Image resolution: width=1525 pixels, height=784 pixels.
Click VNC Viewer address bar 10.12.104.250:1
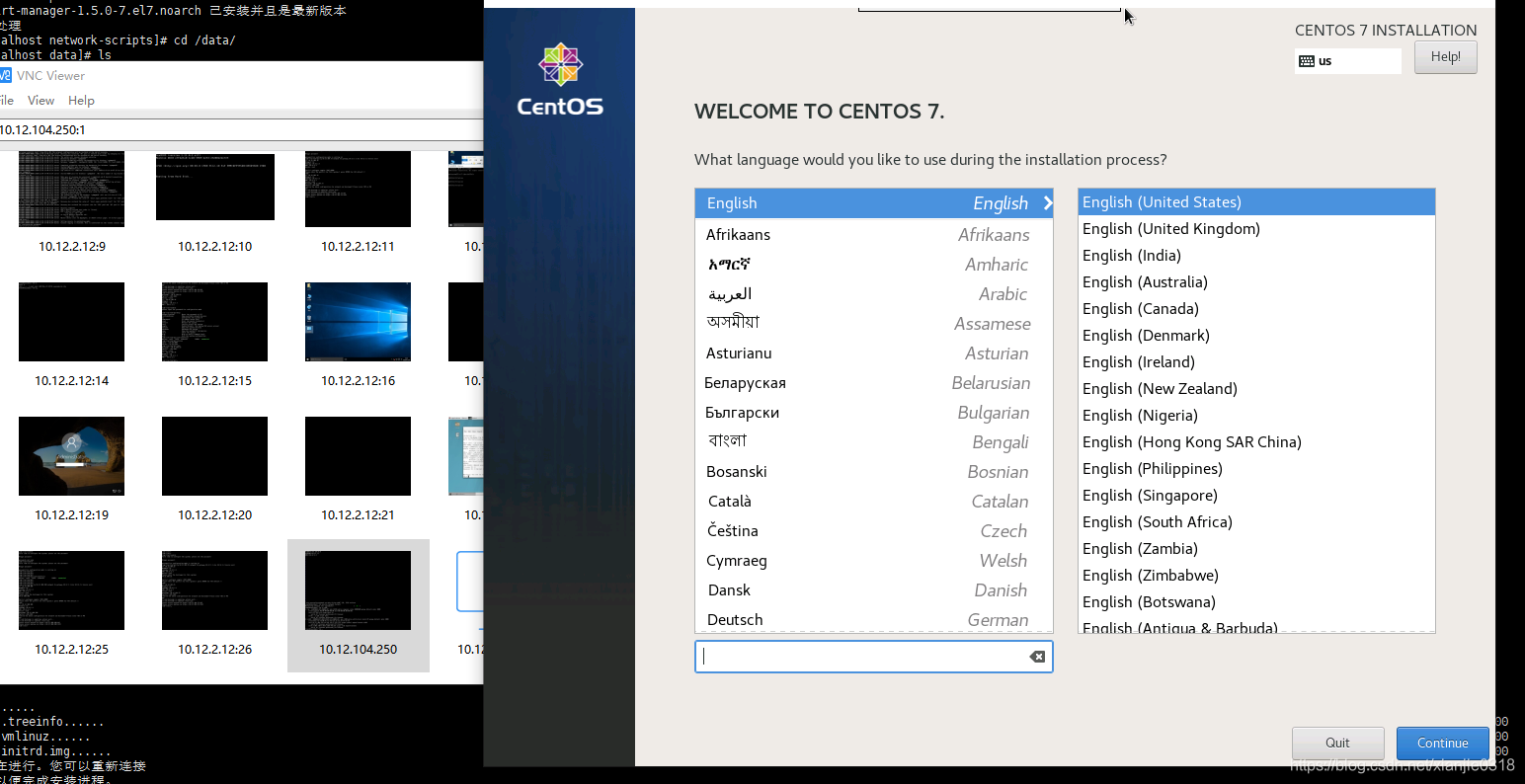pyautogui.click(x=241, y=129)
